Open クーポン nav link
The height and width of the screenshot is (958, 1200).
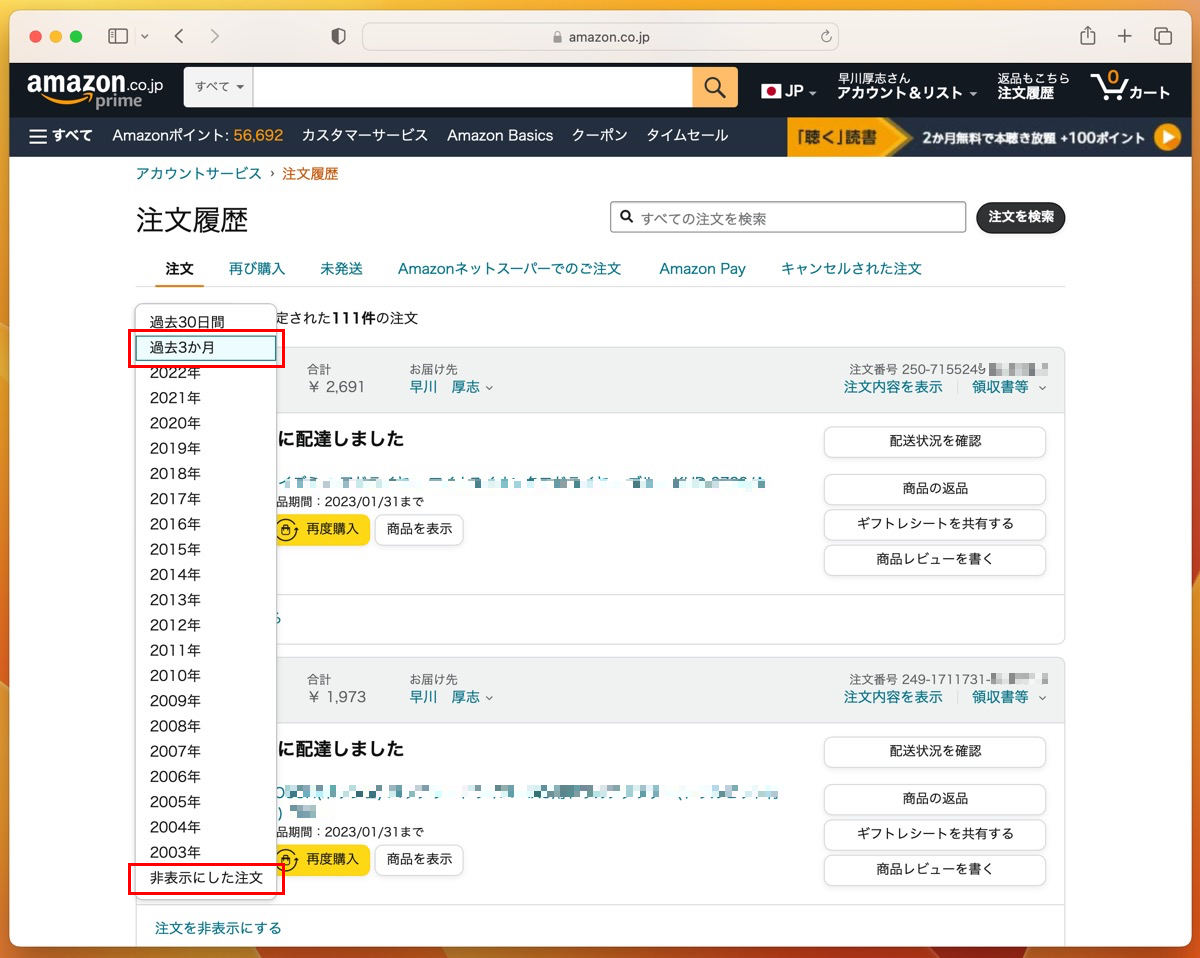coord(600,136)
